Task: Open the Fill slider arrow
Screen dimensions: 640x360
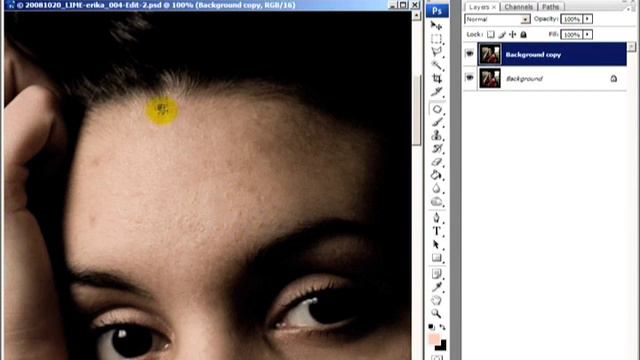Action: click(587, 34)
